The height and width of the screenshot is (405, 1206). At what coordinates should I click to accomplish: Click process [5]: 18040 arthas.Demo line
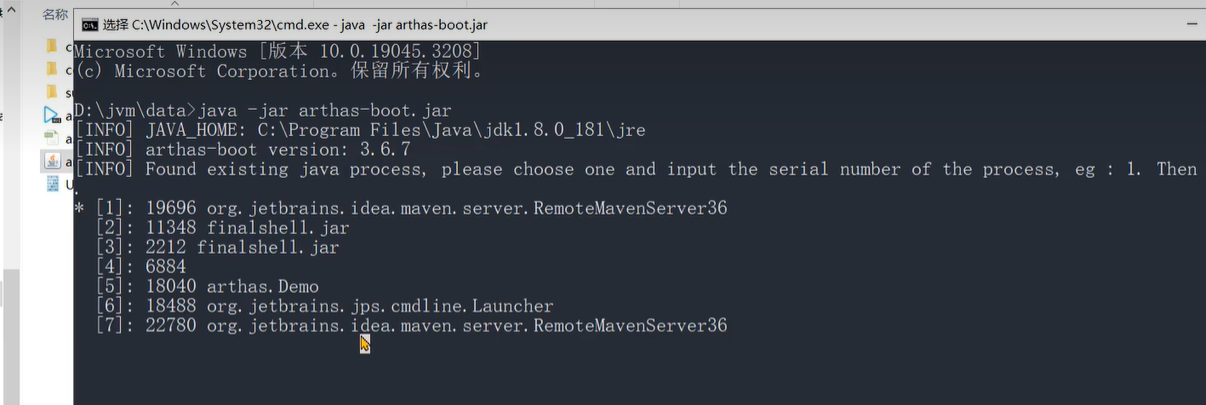click(x=207, y=286)
